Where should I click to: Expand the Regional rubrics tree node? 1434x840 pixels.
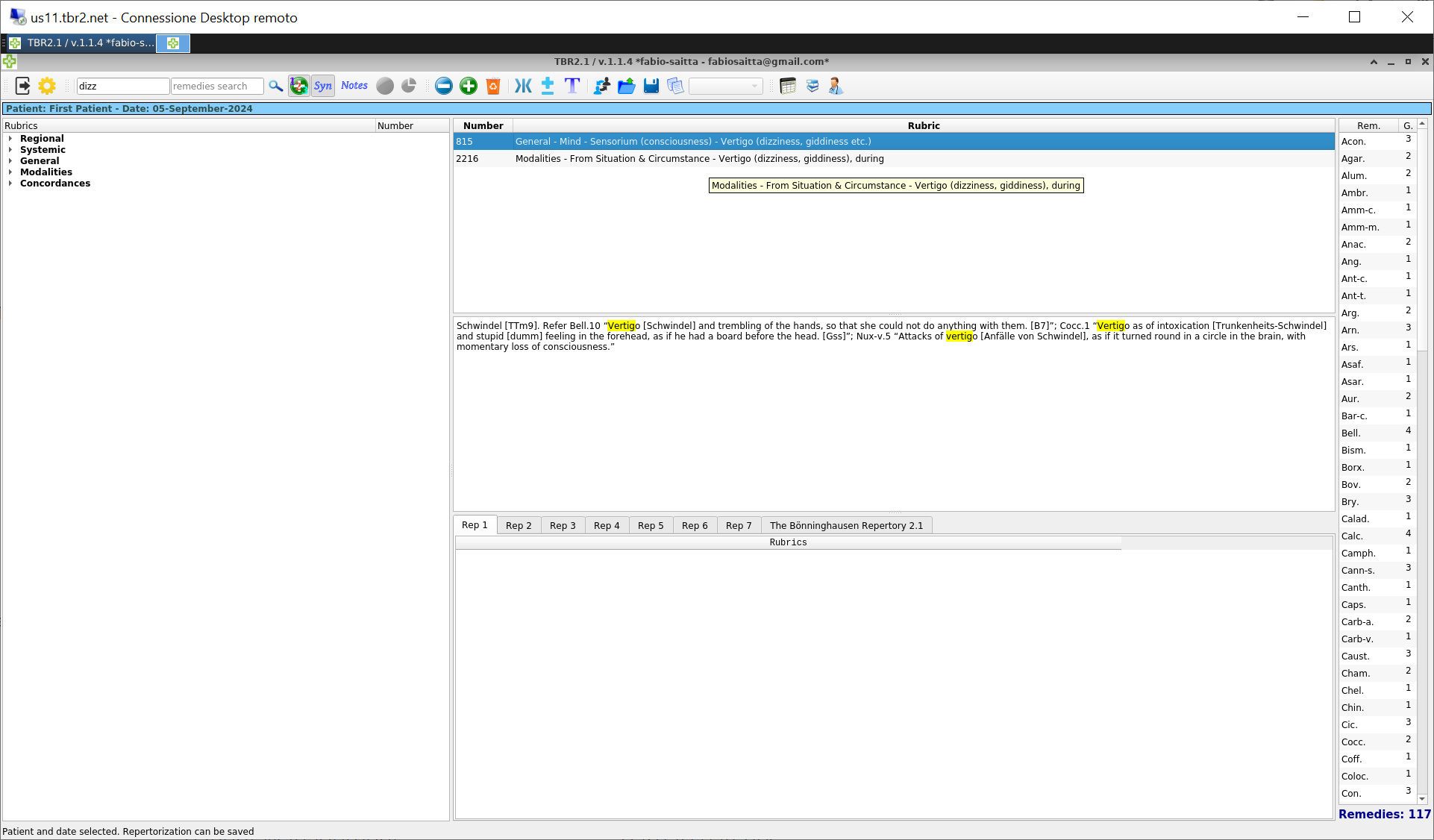click(10, 139)
